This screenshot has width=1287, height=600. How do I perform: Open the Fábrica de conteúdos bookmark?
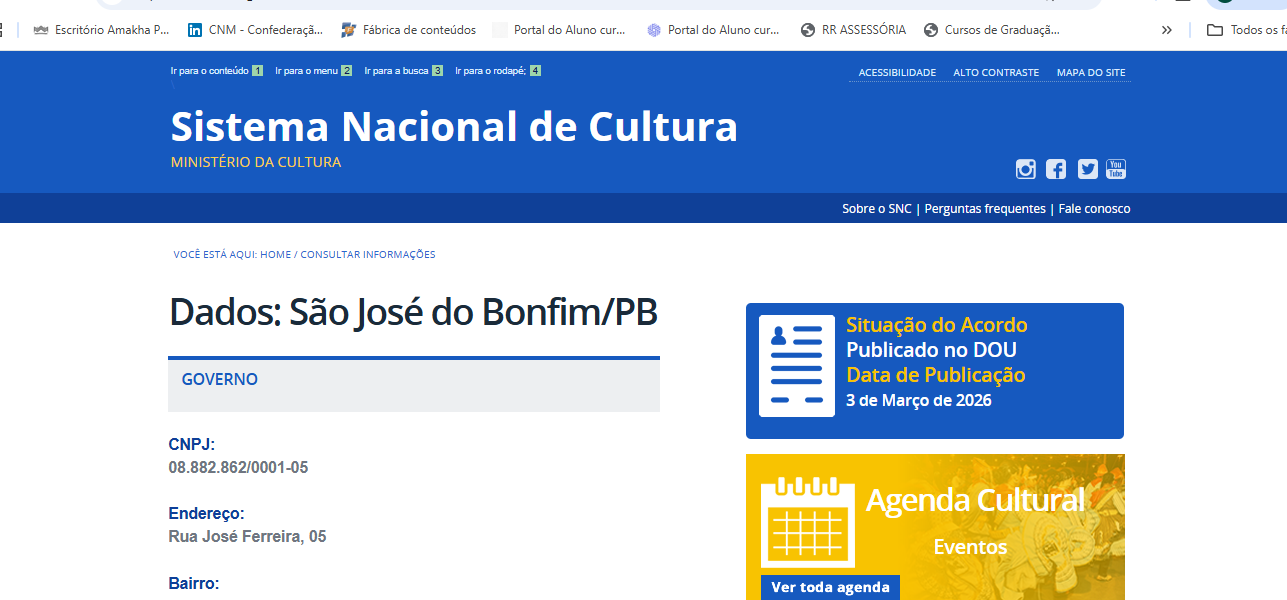[409, 30]
